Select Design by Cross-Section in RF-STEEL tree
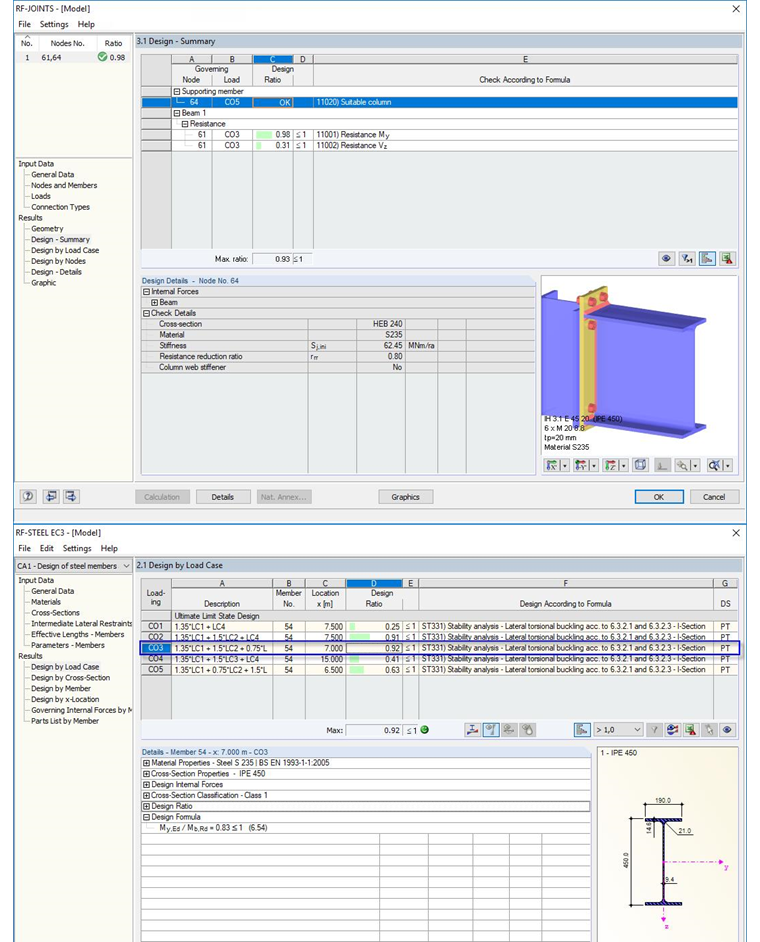This screenshot has width=760, height=942. pyautogui.click(x=70, y=677)
